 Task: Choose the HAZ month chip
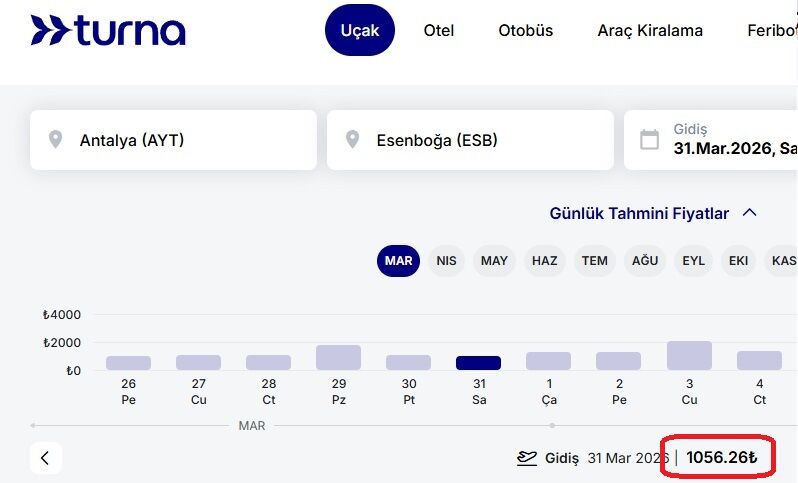544,261
